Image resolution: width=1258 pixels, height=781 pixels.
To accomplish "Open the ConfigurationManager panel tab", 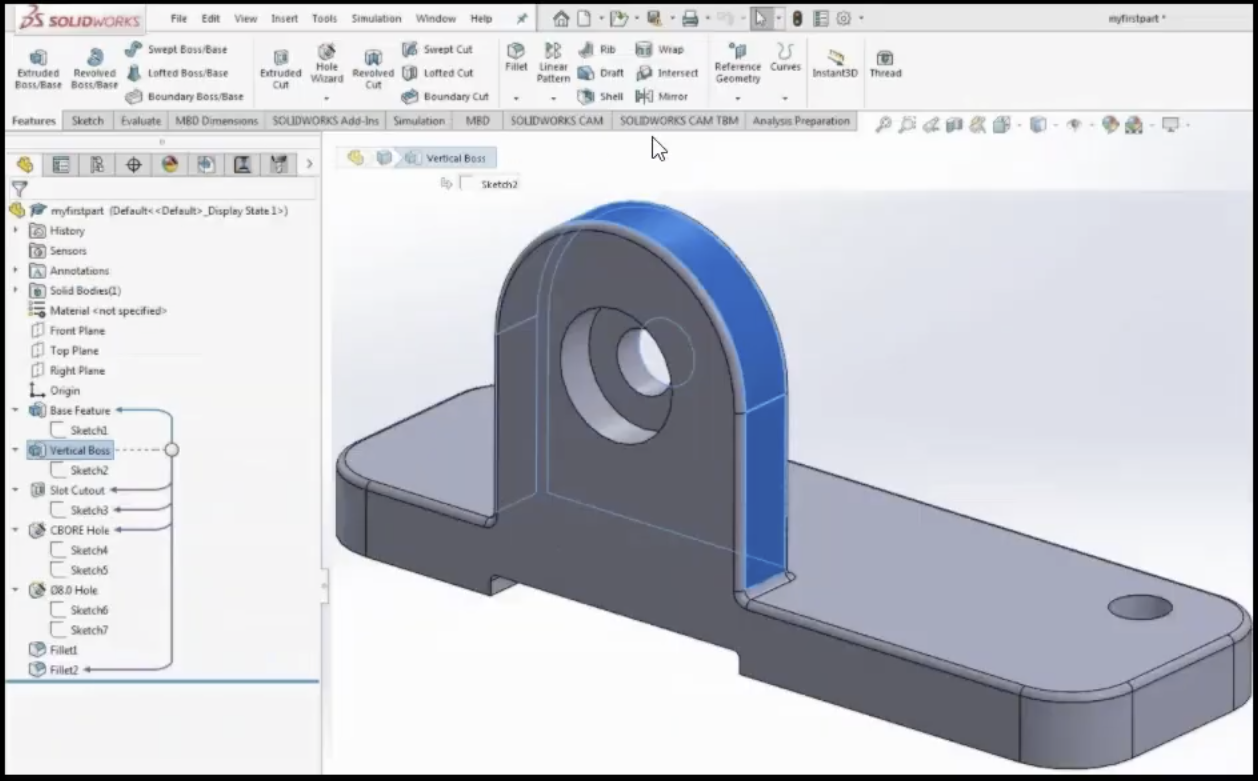I will click(97, 165).
